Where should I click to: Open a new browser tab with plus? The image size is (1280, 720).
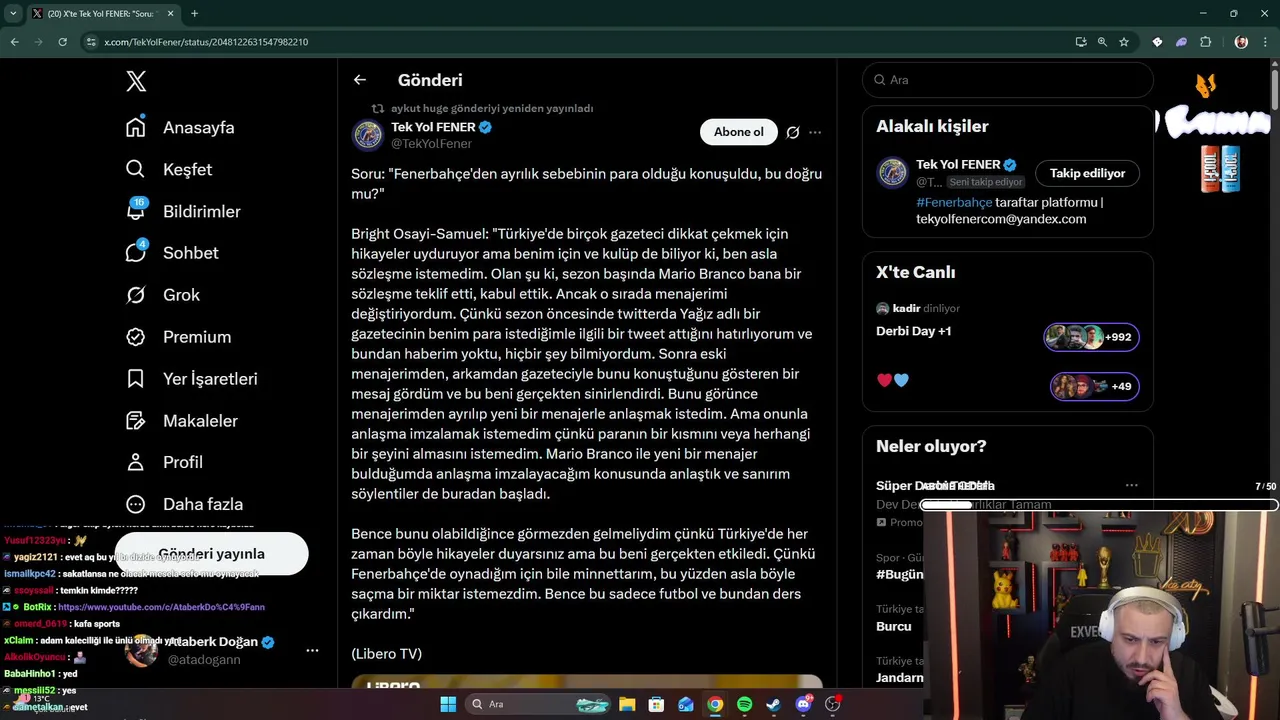tap(194, 13)
